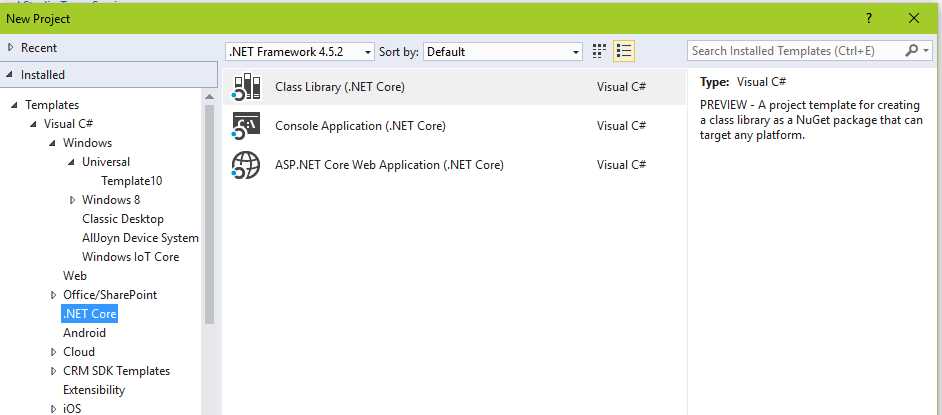
Task: Expand the Office/SharePoint tree node
Action: (x=53, y=295)
